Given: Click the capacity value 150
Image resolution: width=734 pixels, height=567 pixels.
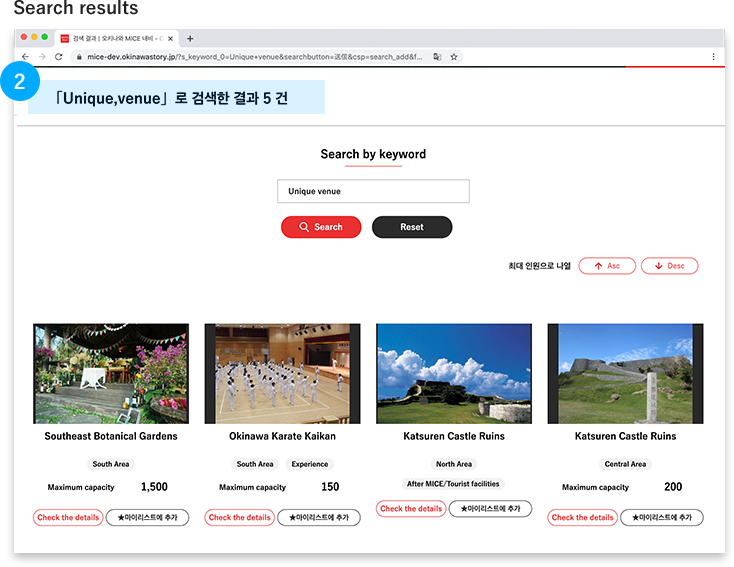Looking at the screenshot, I should pyautogui.click(x=330, y=487).
